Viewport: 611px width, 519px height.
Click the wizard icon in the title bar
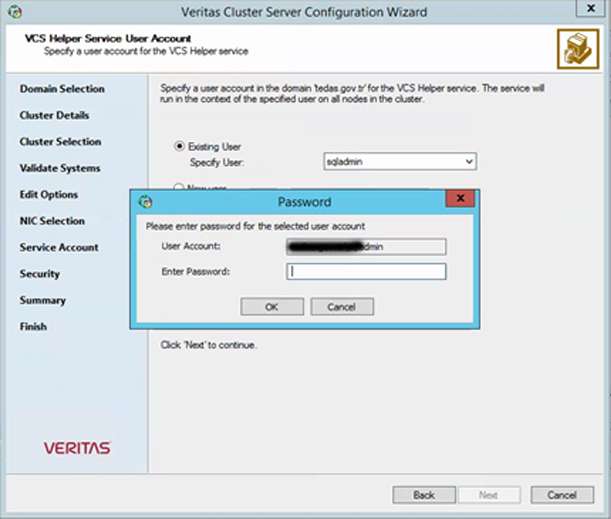point(15,12)
